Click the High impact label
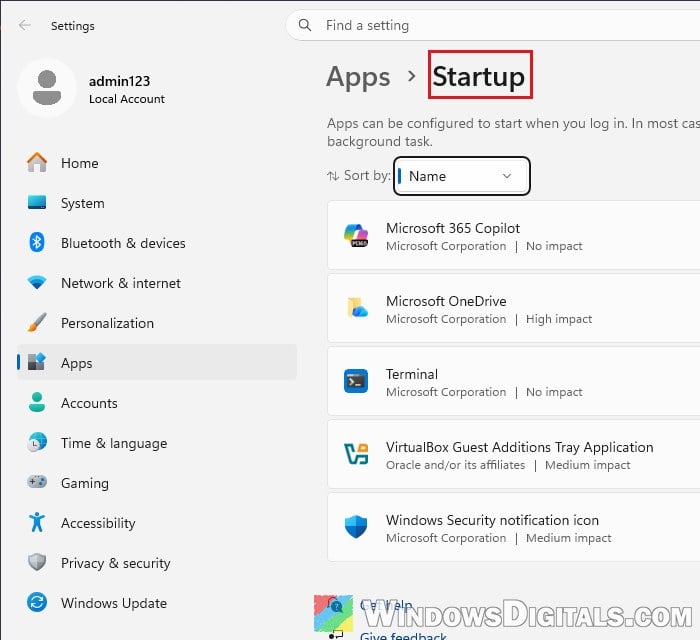The width and height of the screenshot is (700, 640). tap(559, 319)
